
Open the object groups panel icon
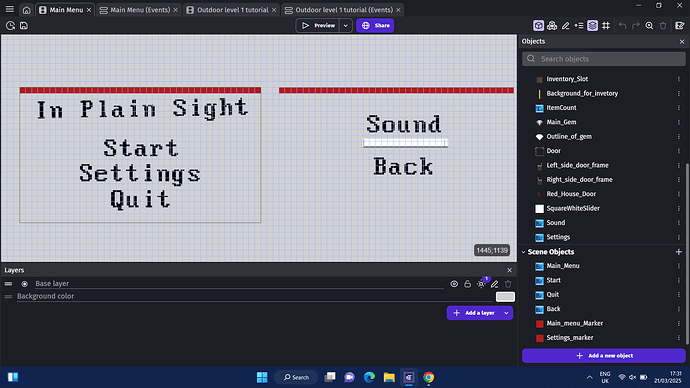pos(552,26)
